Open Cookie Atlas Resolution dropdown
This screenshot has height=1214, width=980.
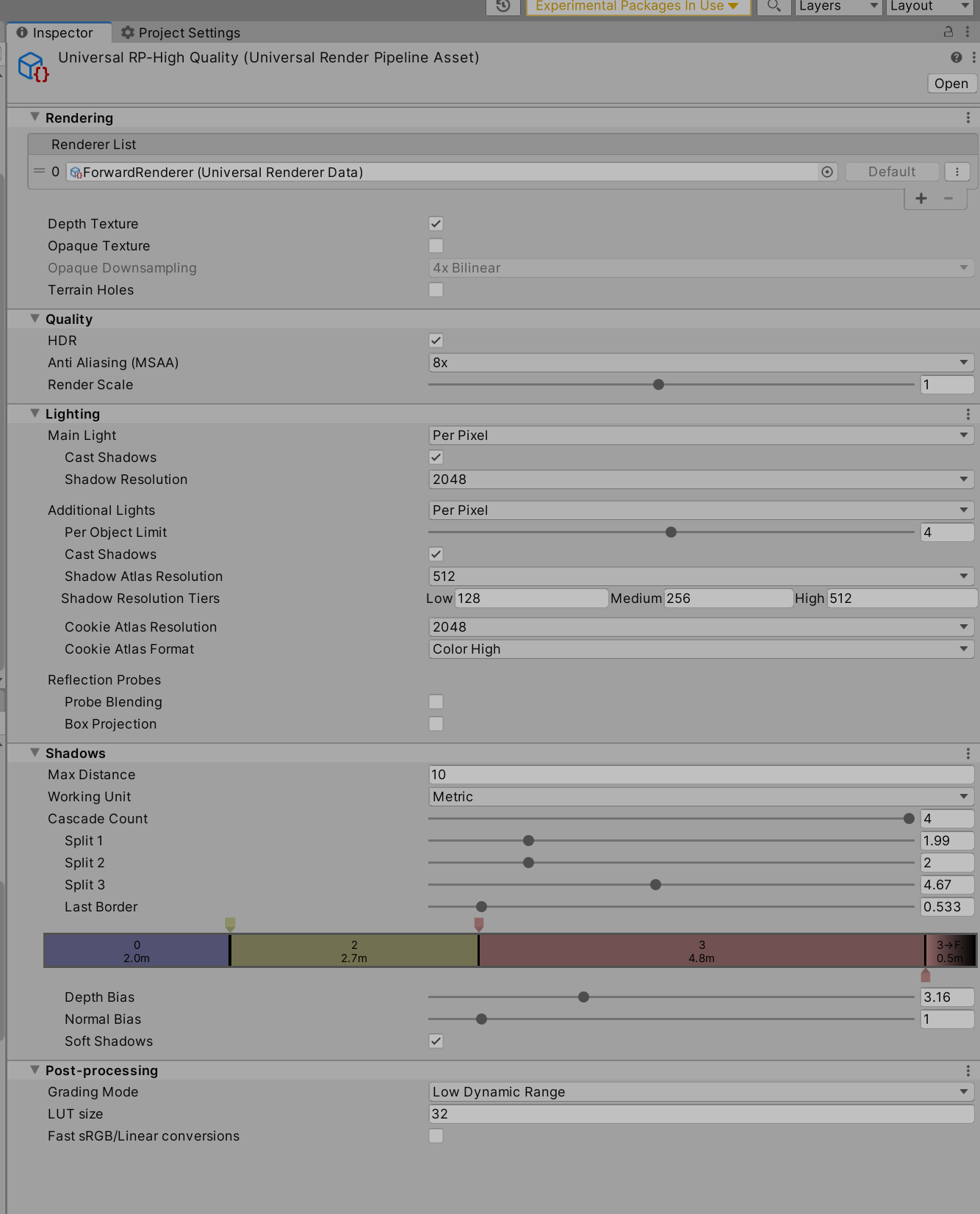pos(701,627)
